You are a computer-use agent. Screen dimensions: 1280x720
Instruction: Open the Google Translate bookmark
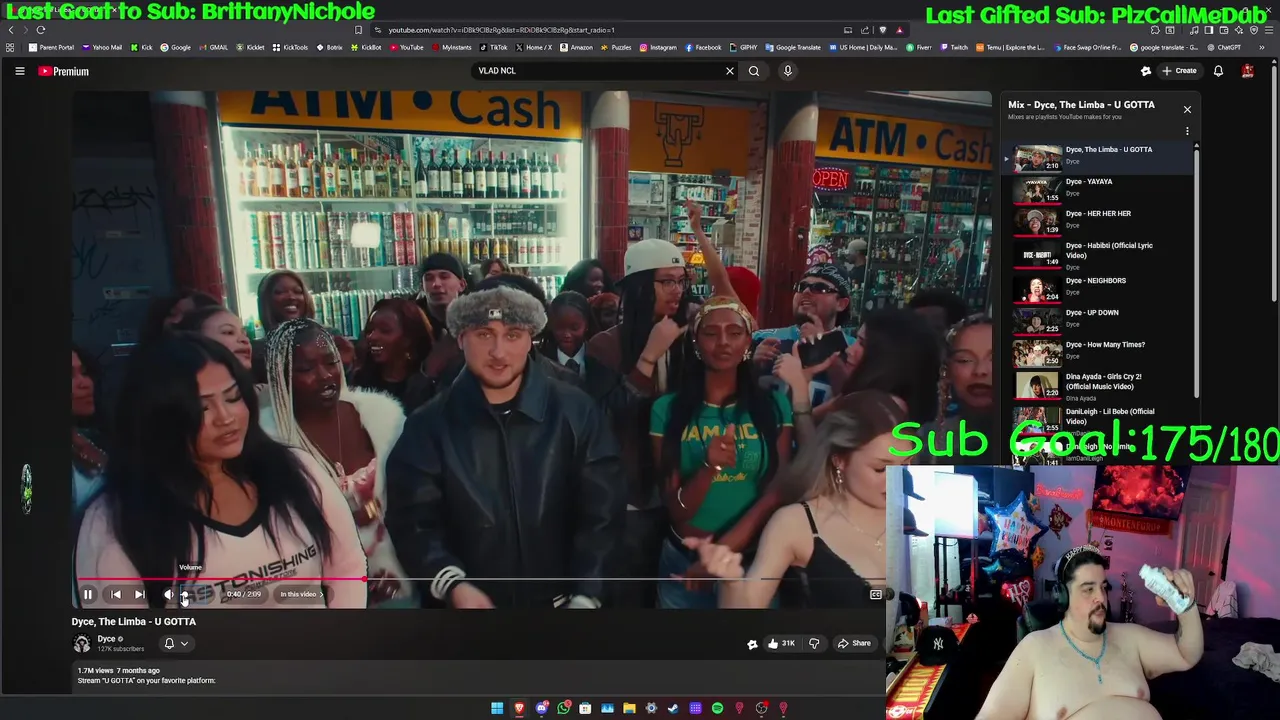[x=793, y=47]
